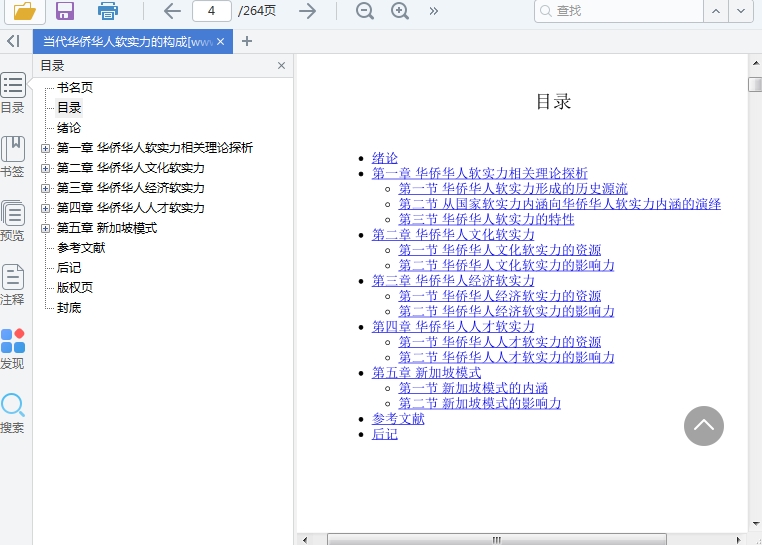
Task: Open a new tab with the plus button
Action: [247, 41]
